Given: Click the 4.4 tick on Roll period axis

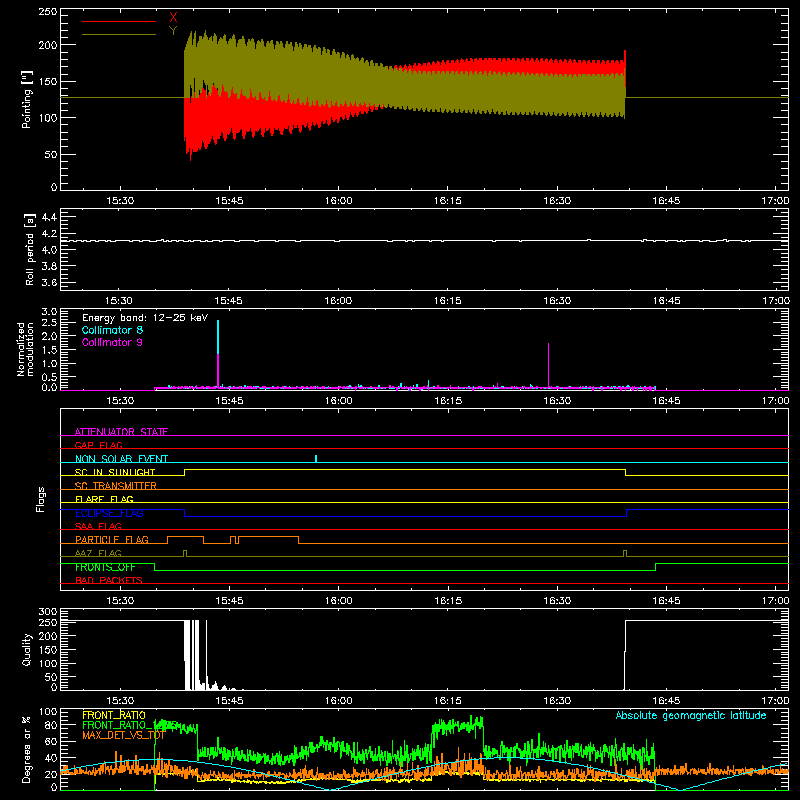Looking at the screenshot, I should click(49, 217).
